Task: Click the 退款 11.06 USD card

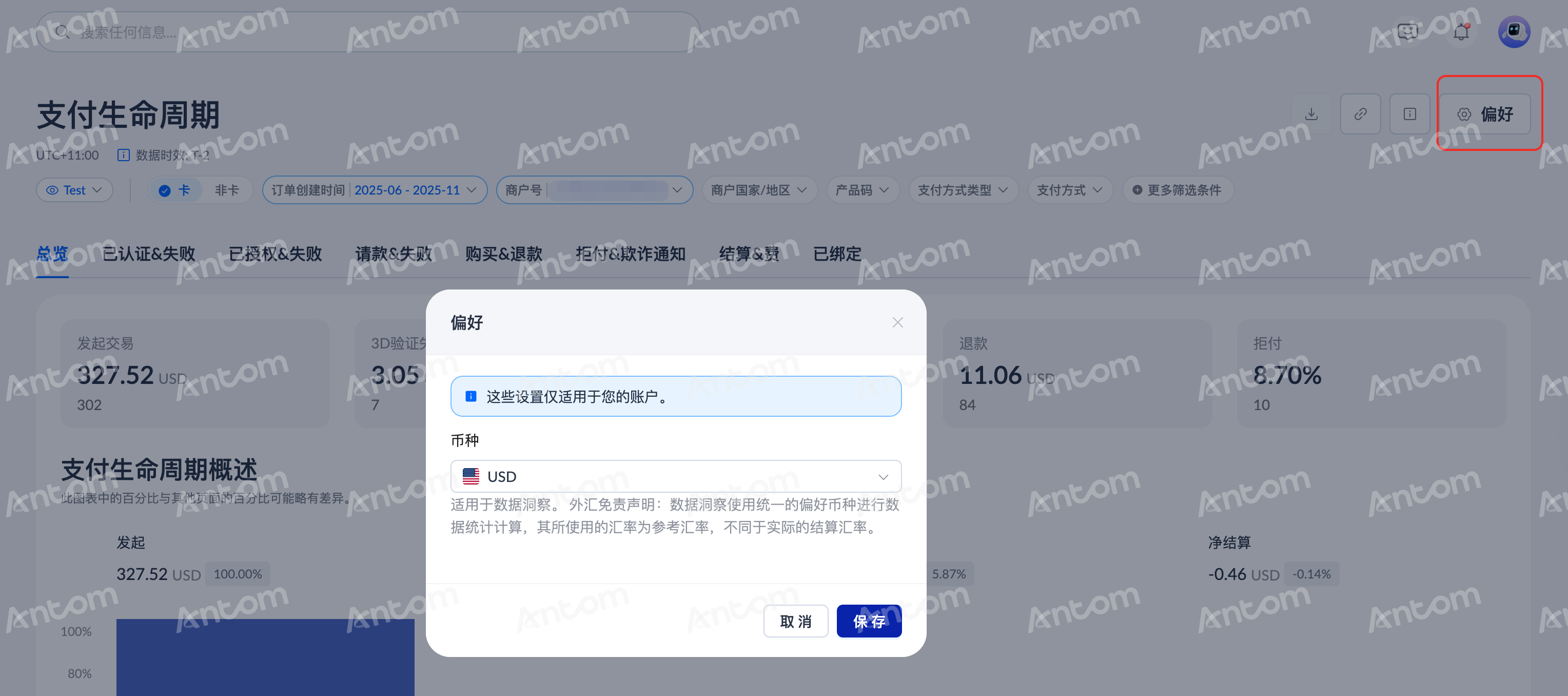Action: 1077,373
